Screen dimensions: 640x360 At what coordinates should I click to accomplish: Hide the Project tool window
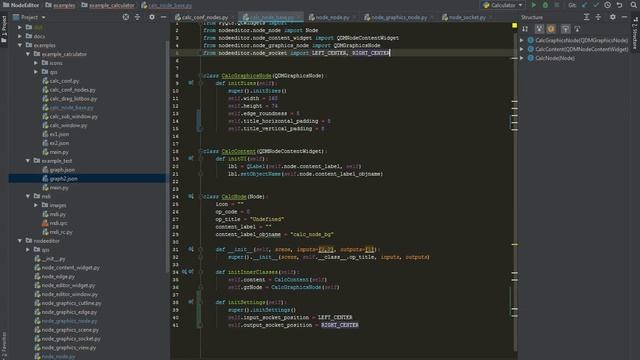click(163, 17)
